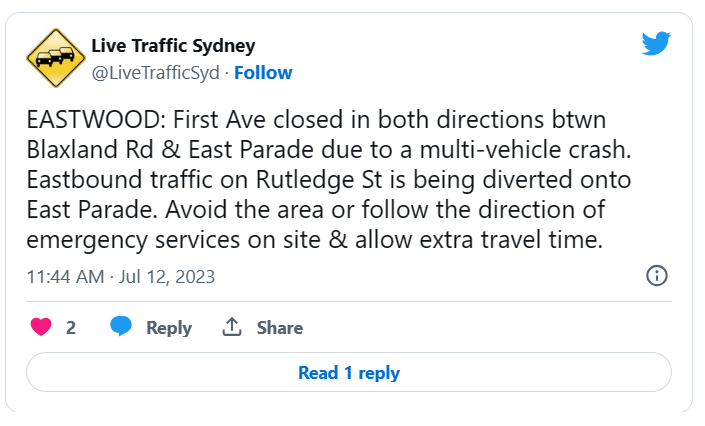
Task: Click the Rutledge St mention in the tweet
Action: (319, 179)
